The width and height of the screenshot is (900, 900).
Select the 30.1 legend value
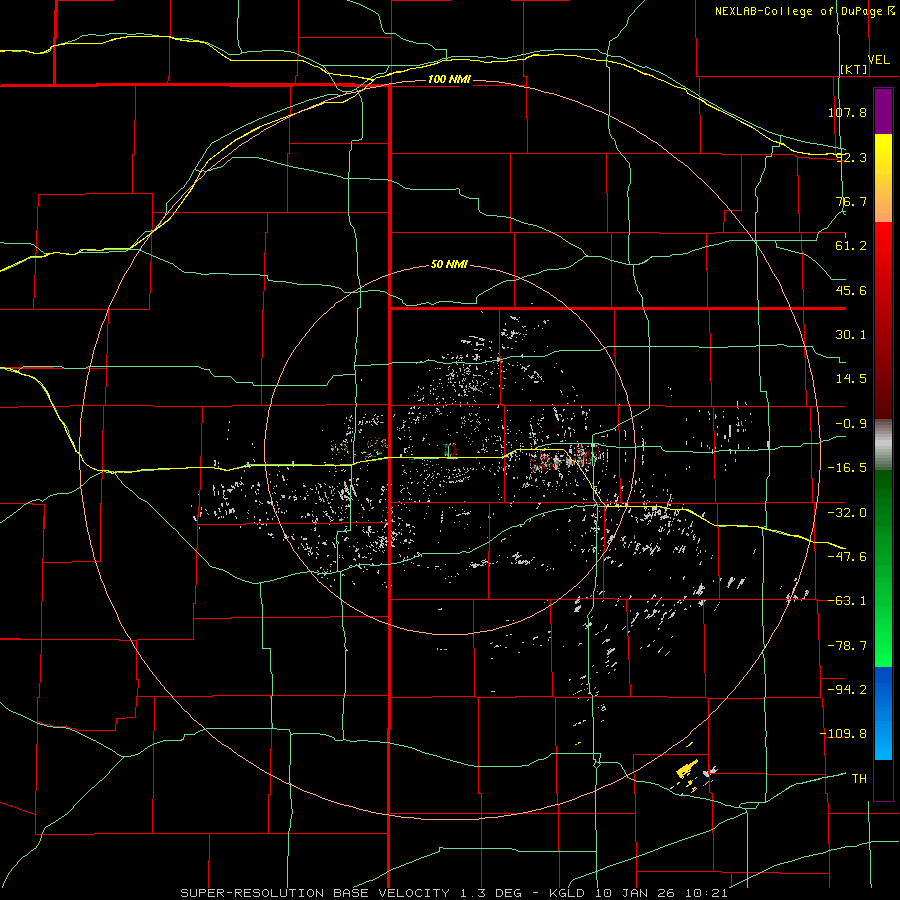[851, 335]
